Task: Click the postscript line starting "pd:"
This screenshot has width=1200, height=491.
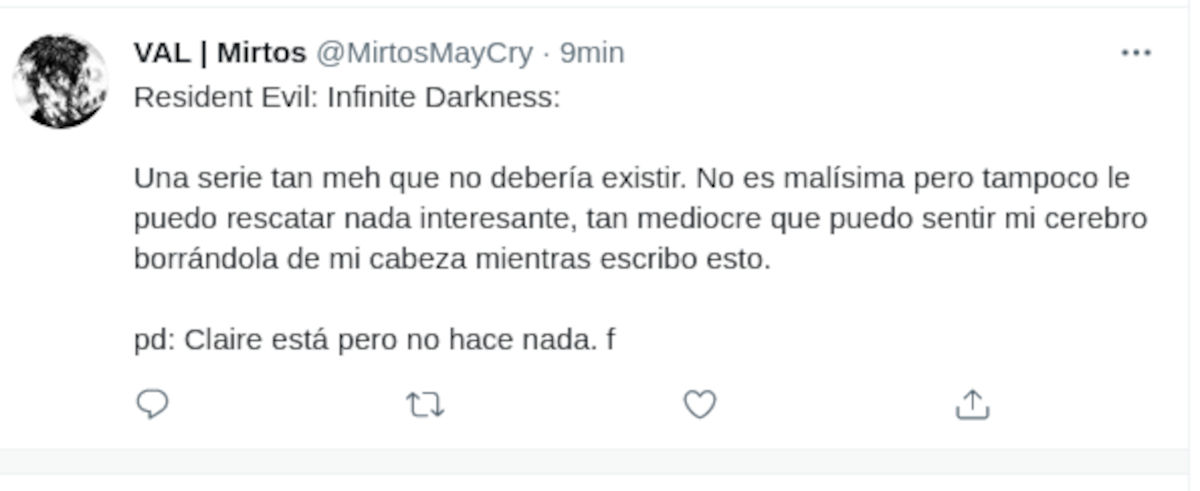Action: pos(374,340)
